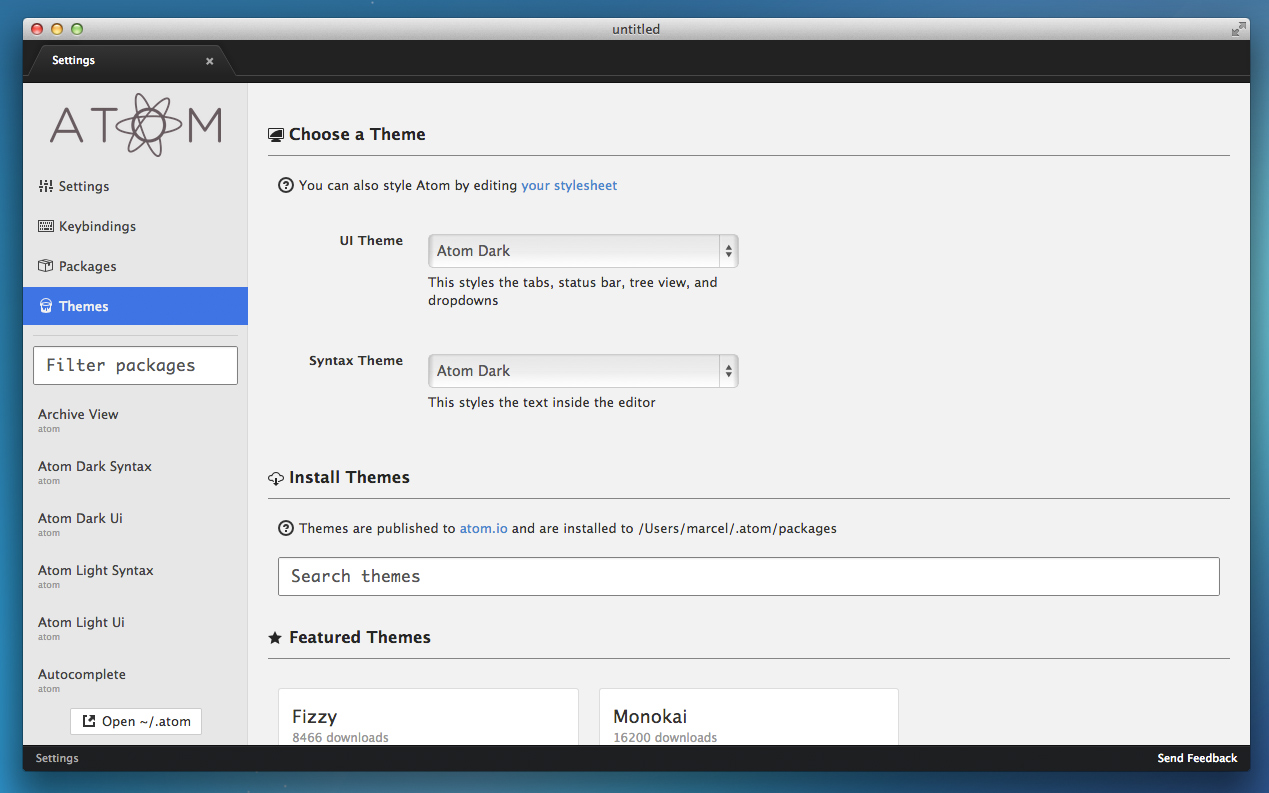Click the external link icon in Open ~/.atom button
This screenshot has width=1269, height=793.
pos(89,721)
